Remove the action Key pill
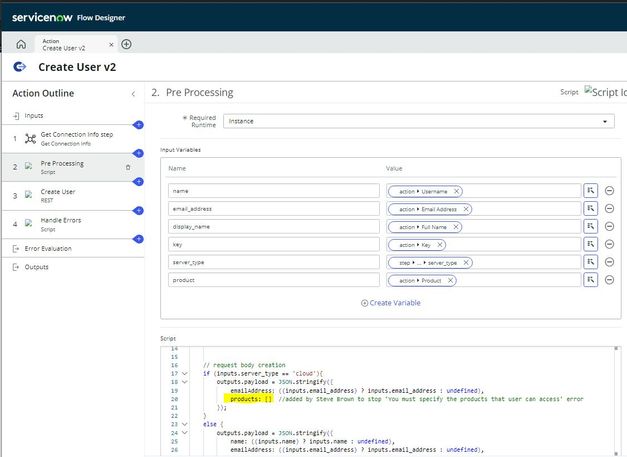The image size is (627, 457). (440, 245)
